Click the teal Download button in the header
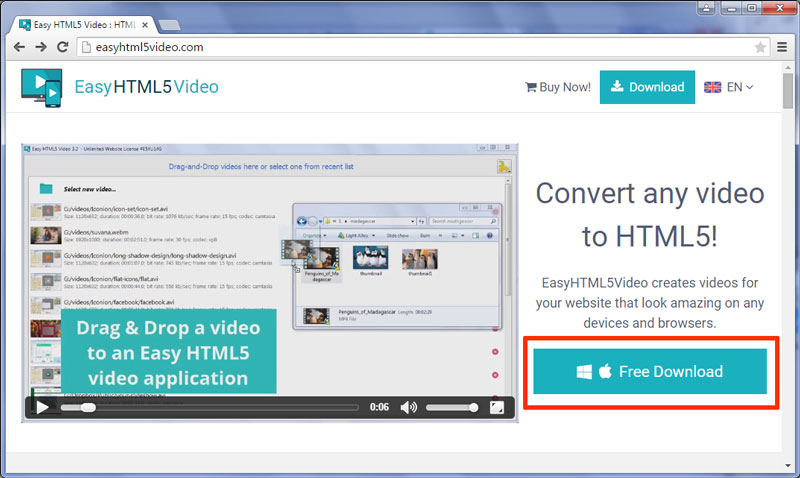Viewport: 800px width, 478px height. [x=647, y=87]
